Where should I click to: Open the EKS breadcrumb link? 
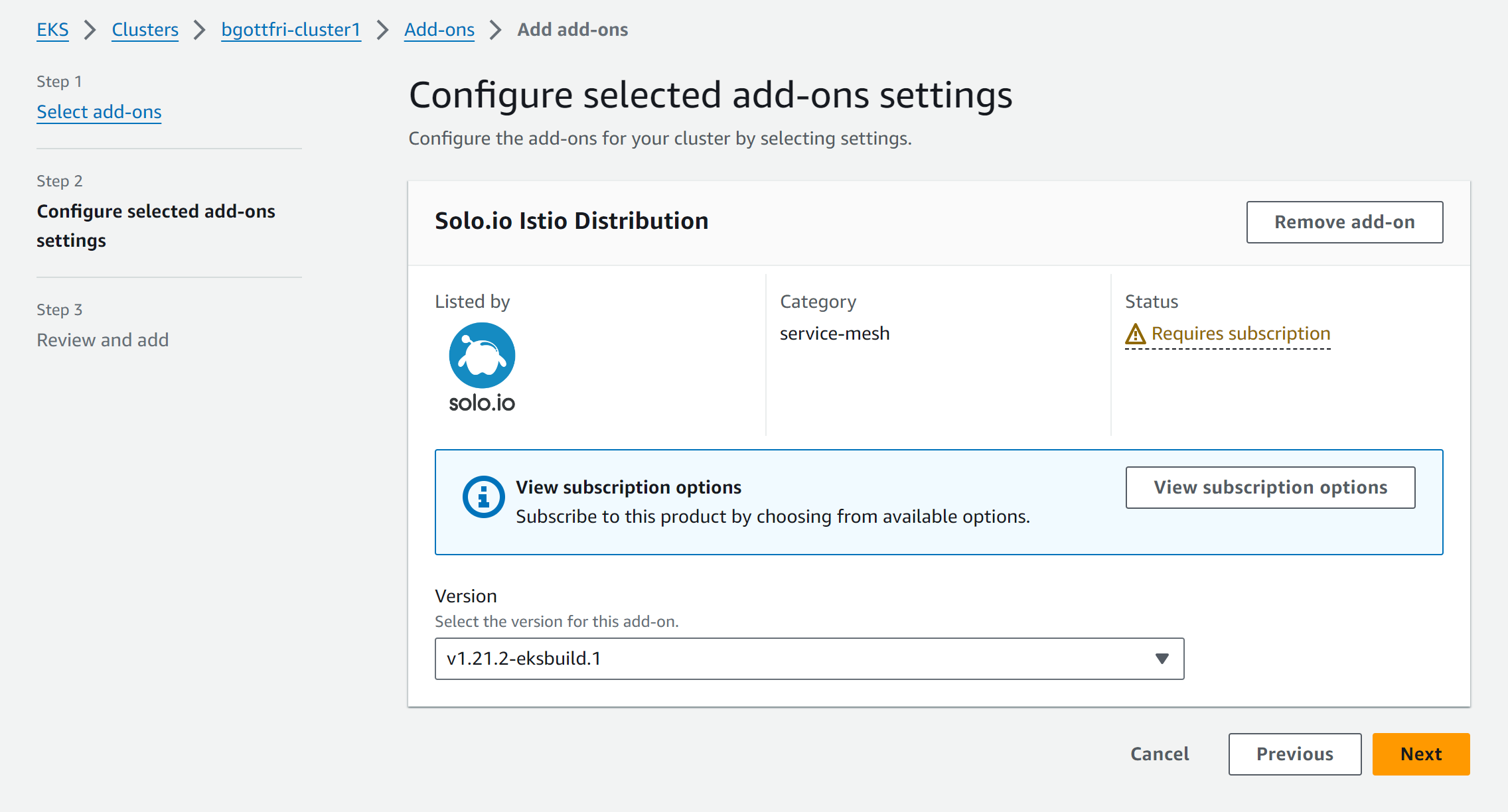point(52,30)
